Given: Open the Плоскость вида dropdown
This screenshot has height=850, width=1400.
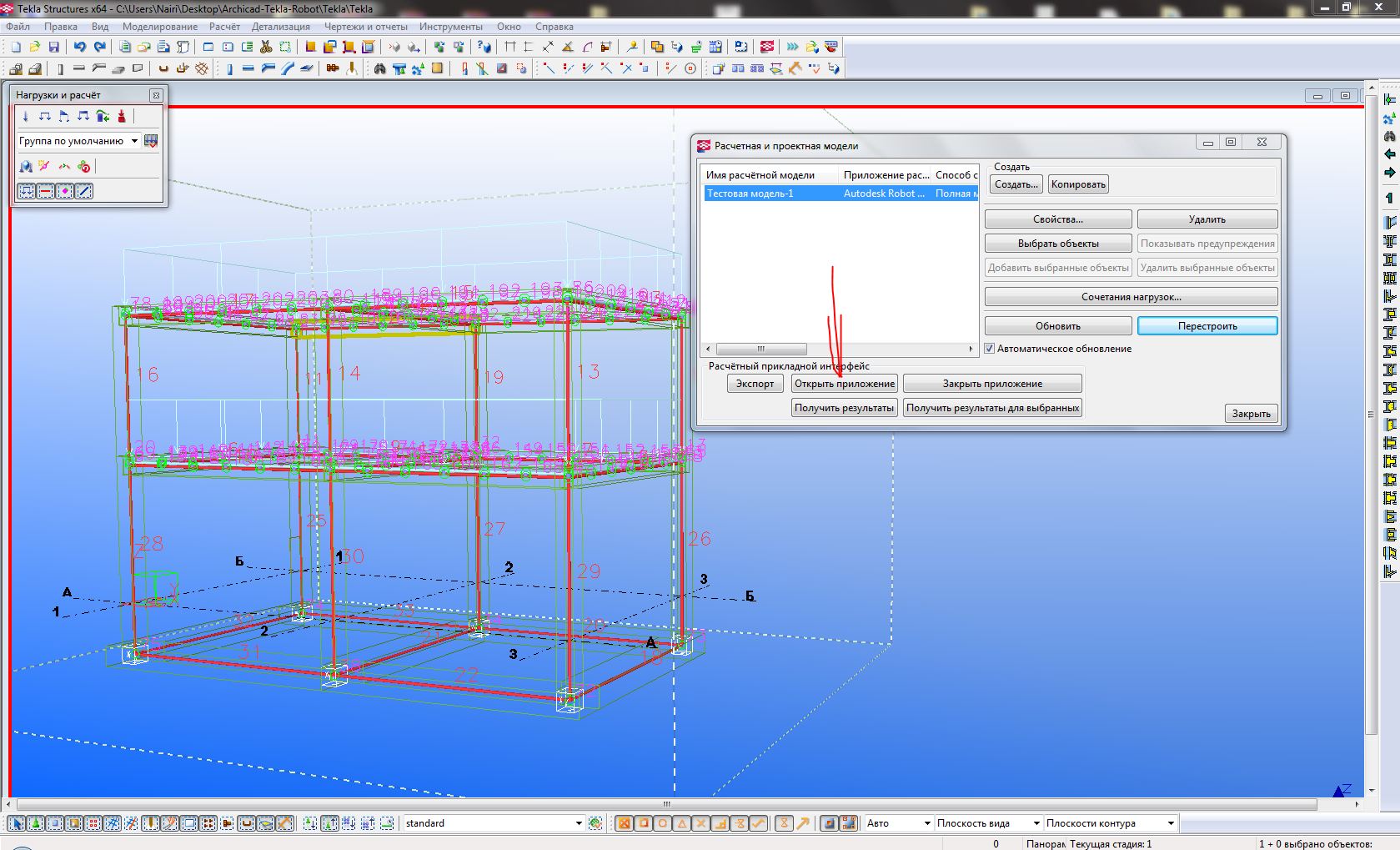Looking at the screenshot, I should [1036, 823].
